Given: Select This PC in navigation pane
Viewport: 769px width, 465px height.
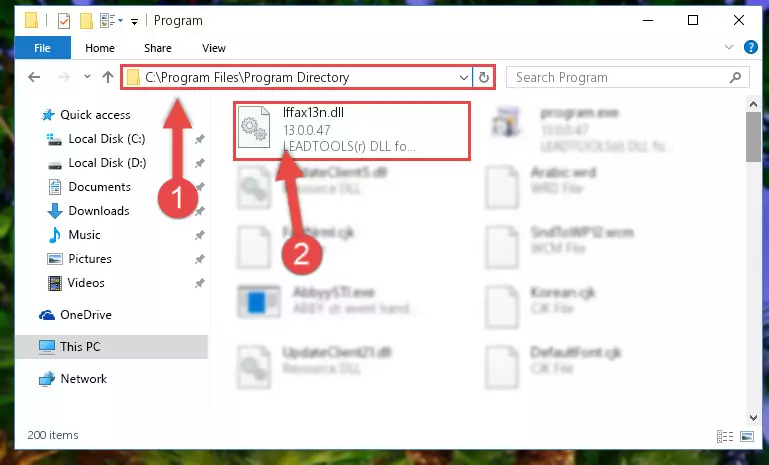Looking at the screenshot, I should [x=80, y=347].
